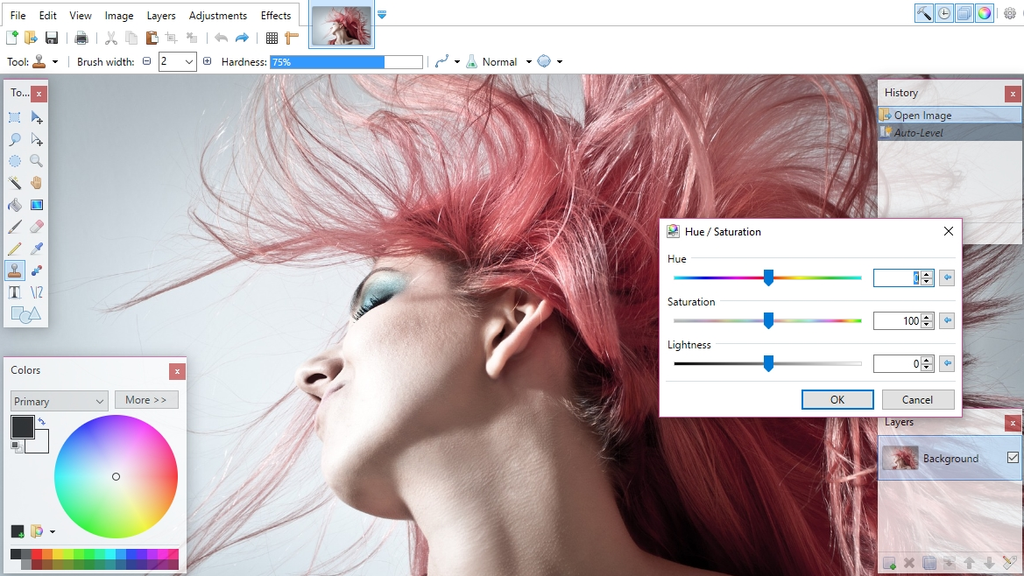Click More in the Colors panel
Viewport: 1024px width, 576px height.
[146, 399]
